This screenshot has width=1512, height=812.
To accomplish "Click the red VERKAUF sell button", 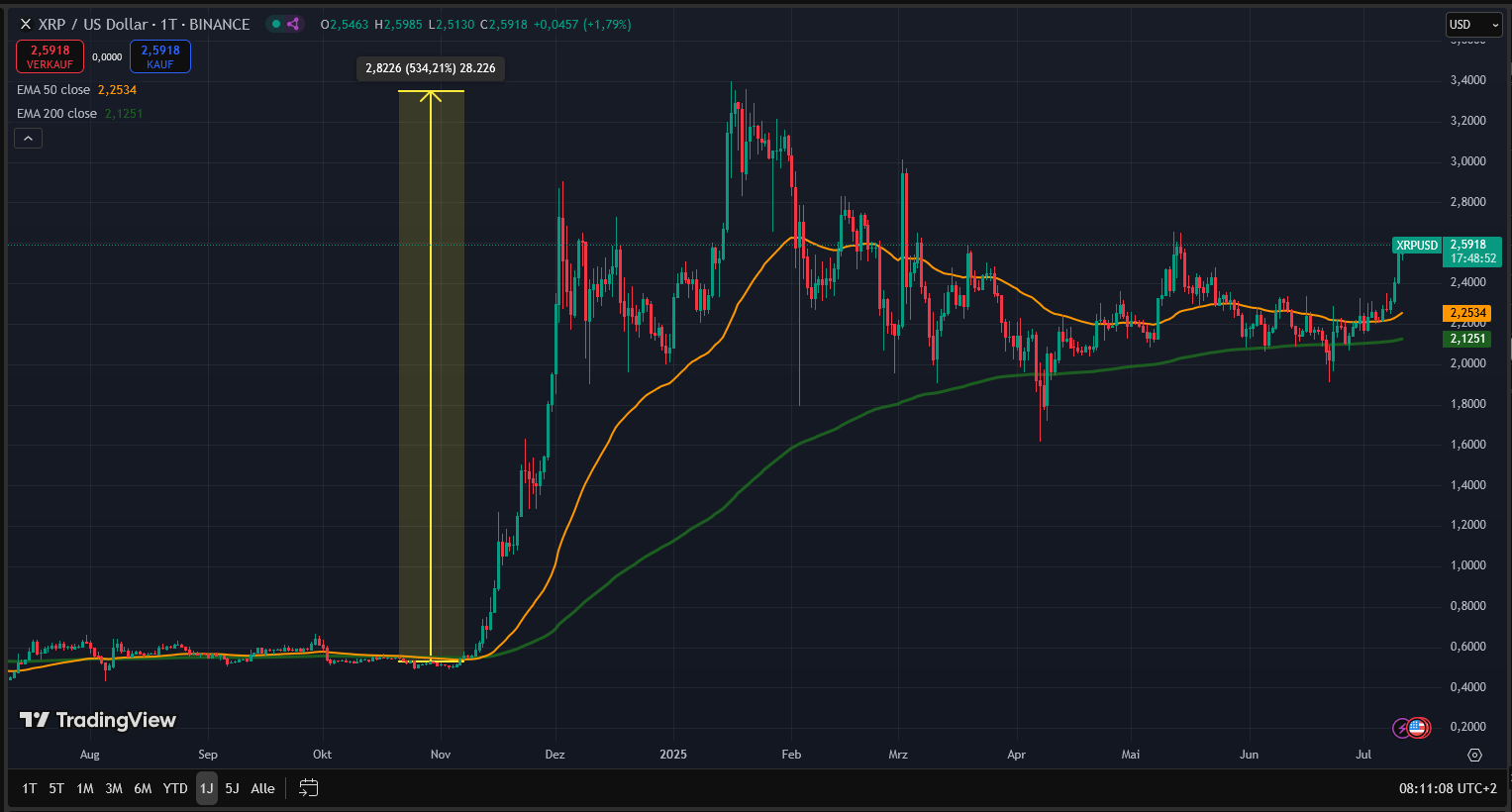I will tap(50, 56).
